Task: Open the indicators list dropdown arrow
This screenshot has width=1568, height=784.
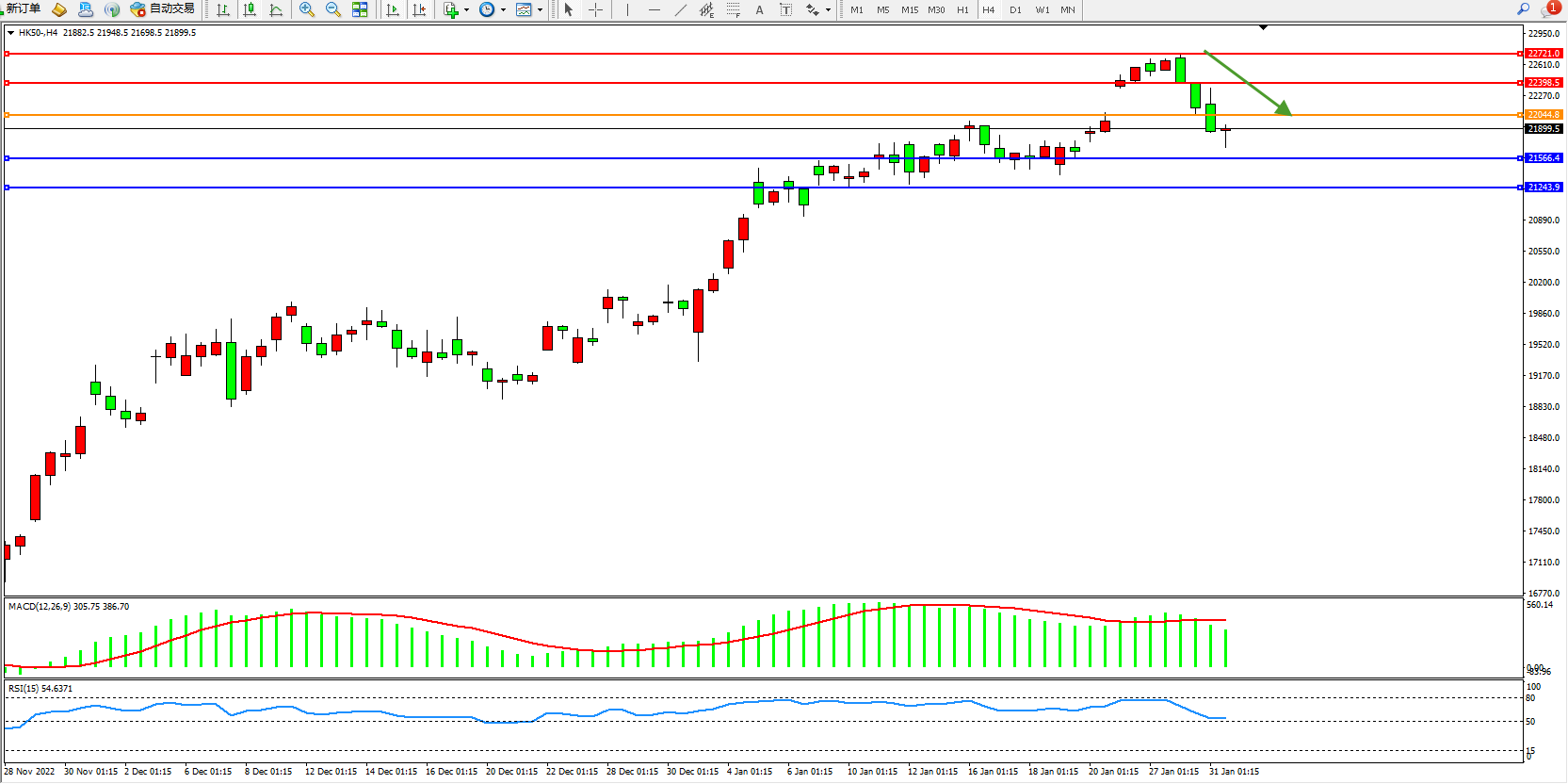Action: [466, 10]
